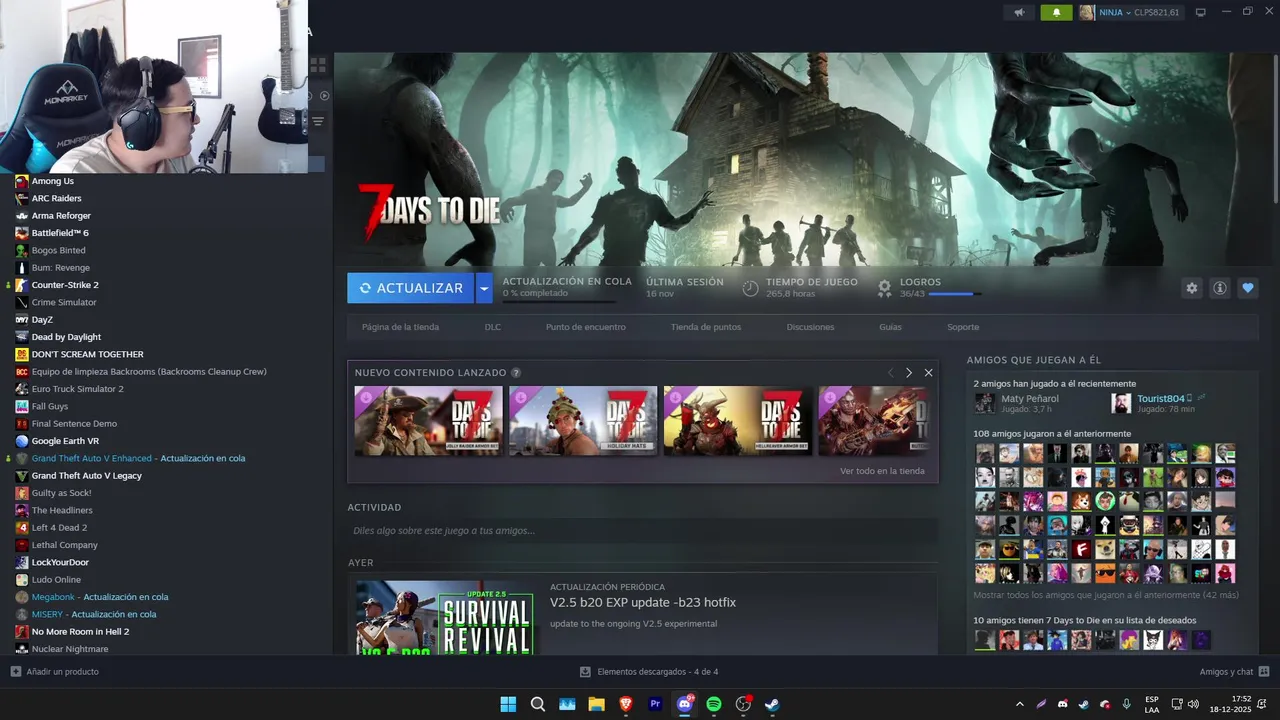Open 7 Days to Die manage gear

pos(1191,288)
